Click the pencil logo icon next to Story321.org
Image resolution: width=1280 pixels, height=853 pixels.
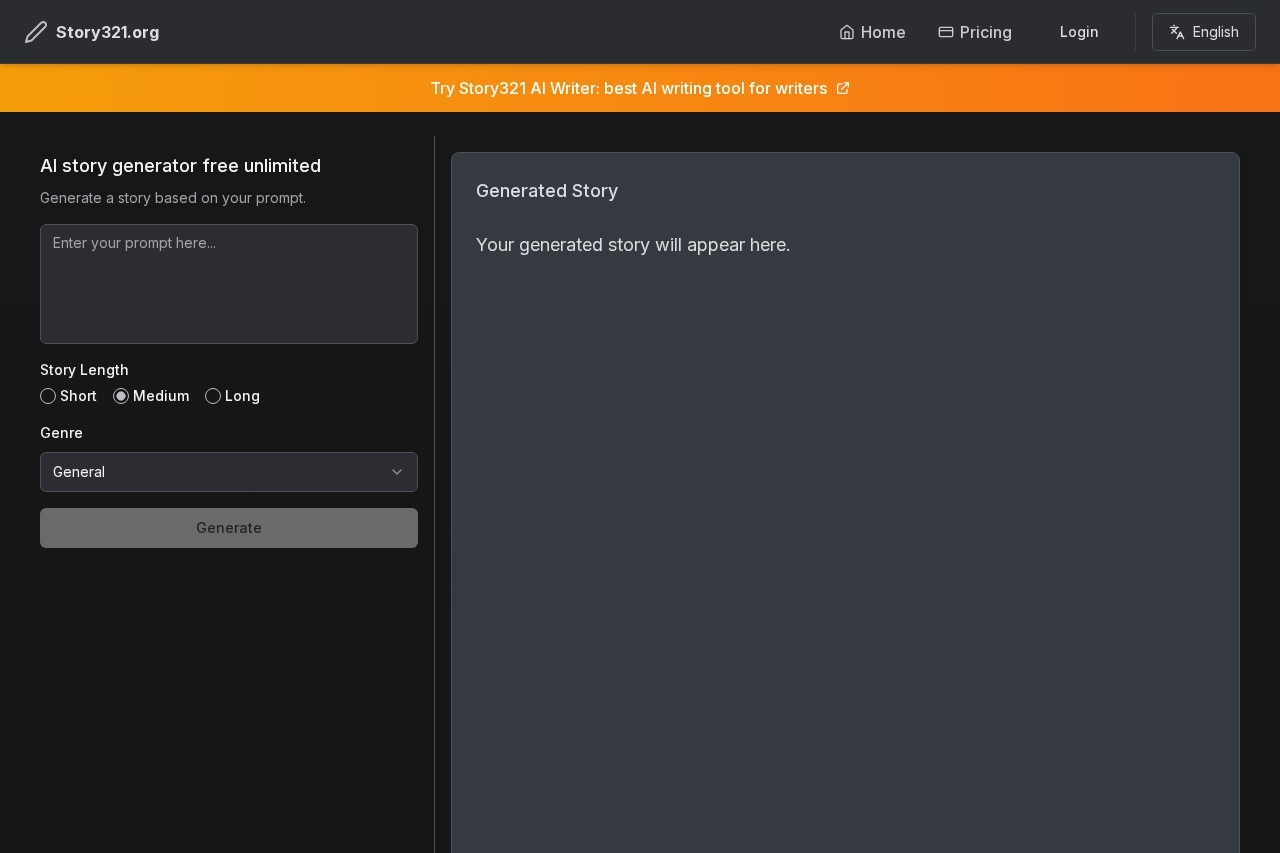[x=36, y=32]
